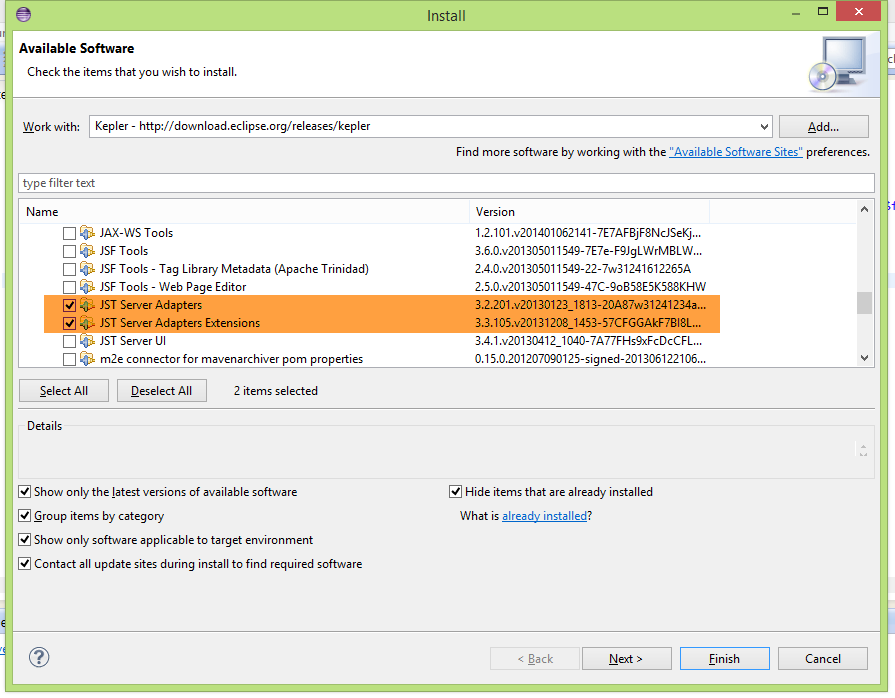Click the software list scrollbar thumb
895x698 pixels.
[x=864, y=303]
